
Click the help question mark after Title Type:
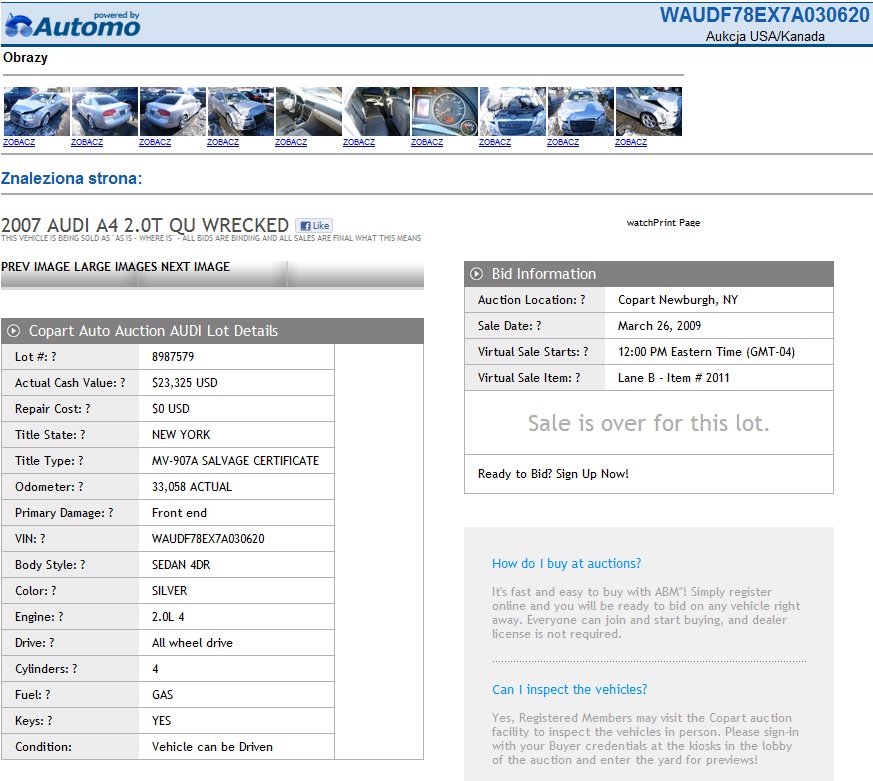pos(80,461)
